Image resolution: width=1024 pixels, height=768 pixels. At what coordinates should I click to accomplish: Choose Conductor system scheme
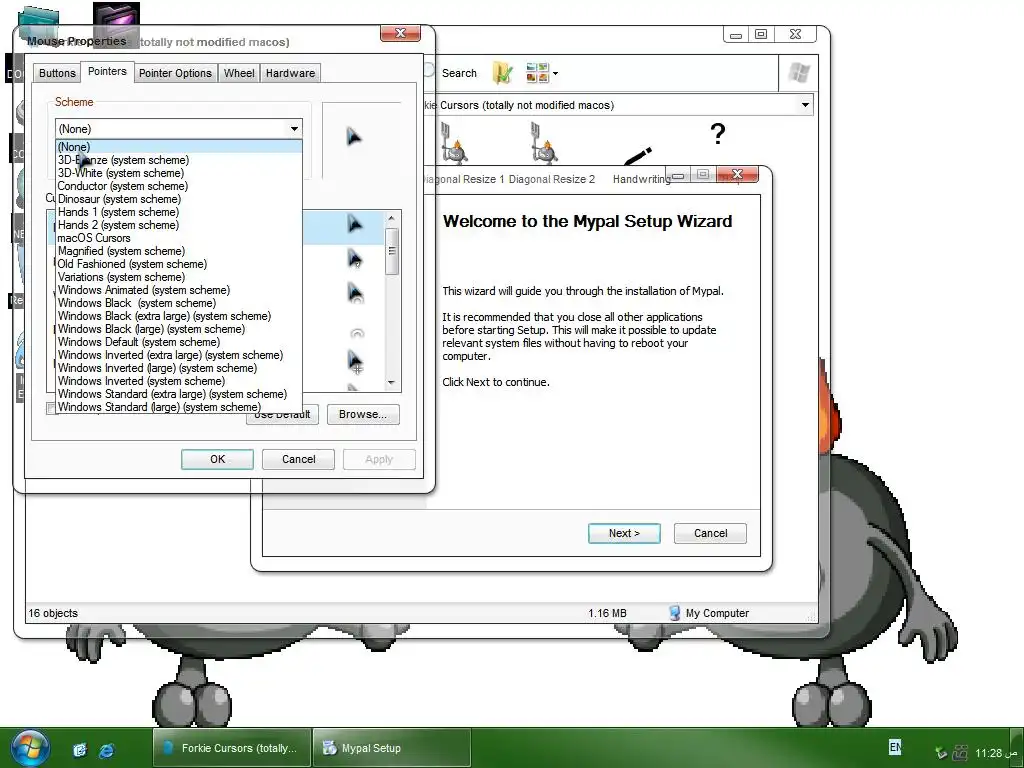click(179, 186)
